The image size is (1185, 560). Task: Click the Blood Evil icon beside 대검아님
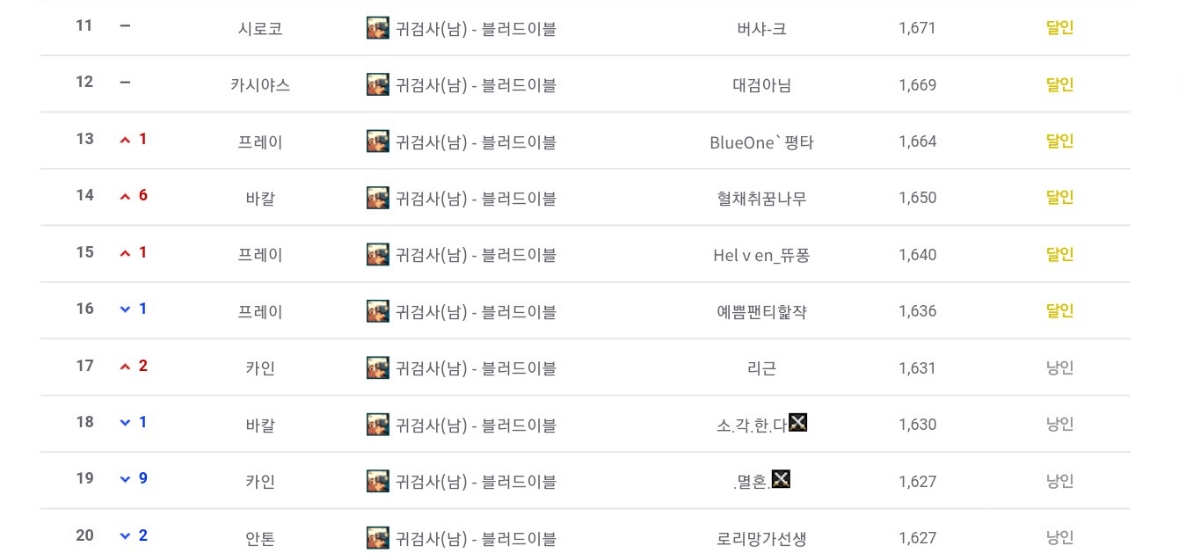click(378, 85)
